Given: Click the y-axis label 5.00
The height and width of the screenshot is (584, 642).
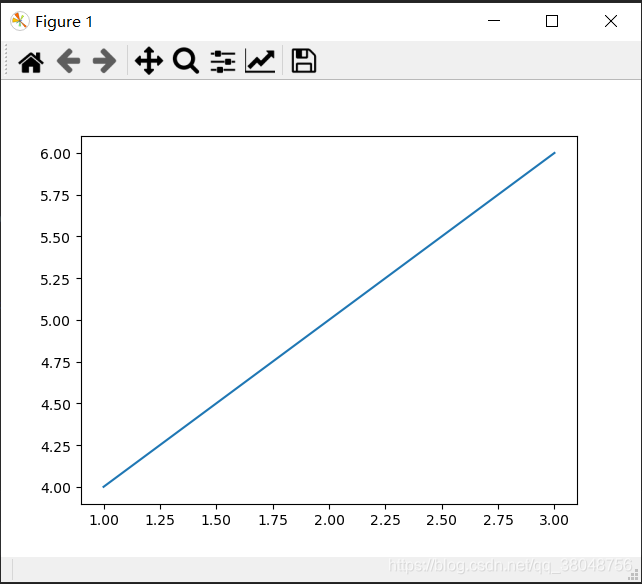Looking at the screenshot, I should pyautogui.click(x=55, y=321).
